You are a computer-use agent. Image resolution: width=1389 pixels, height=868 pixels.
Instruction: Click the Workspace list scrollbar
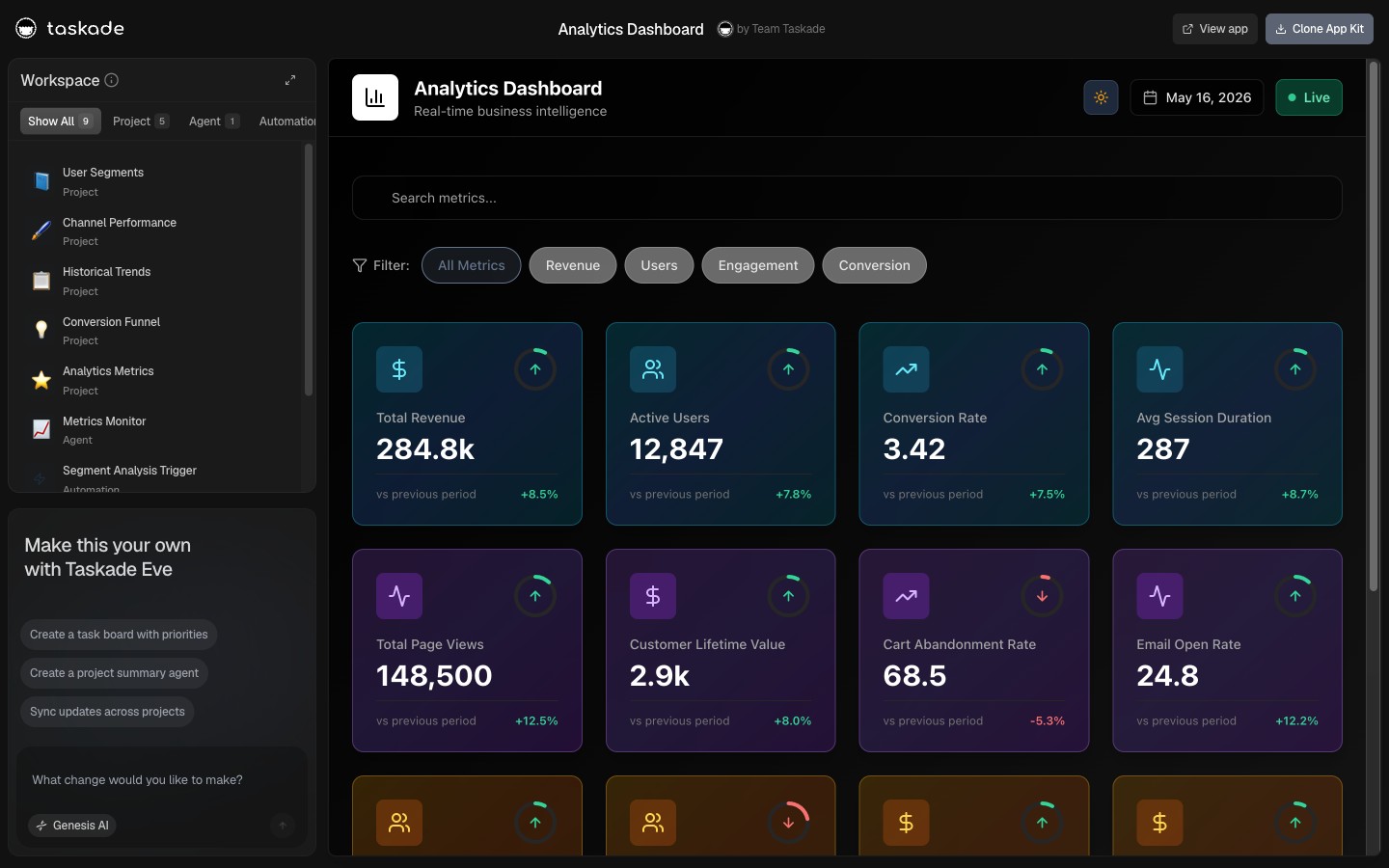(x=309, y=270)
